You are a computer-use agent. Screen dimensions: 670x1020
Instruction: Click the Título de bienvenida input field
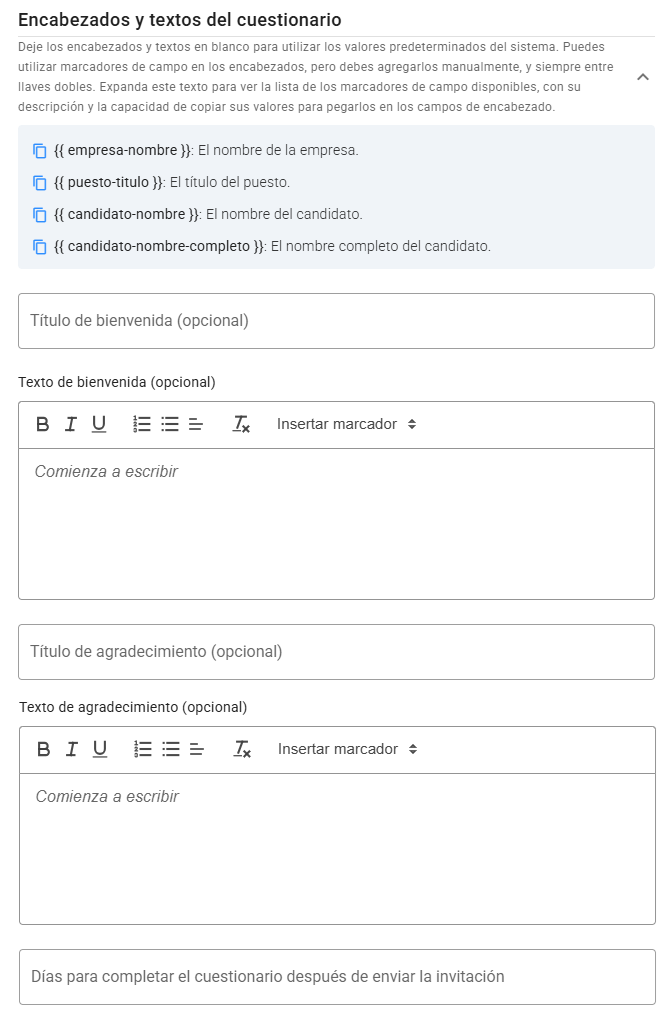point(335,320)
